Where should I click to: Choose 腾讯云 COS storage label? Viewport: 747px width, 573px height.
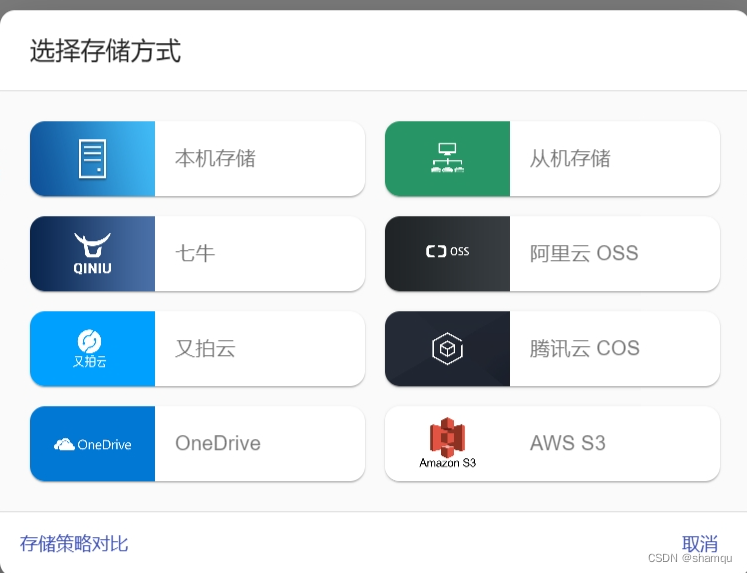[x=585, y=348]
